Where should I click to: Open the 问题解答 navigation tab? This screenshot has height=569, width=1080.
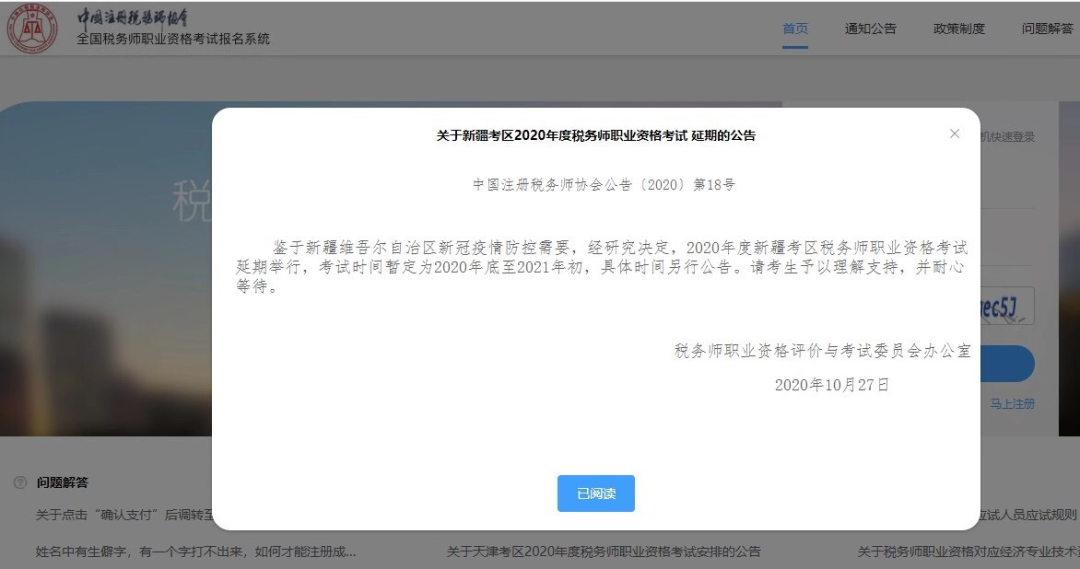click(x=1047, y=29)
